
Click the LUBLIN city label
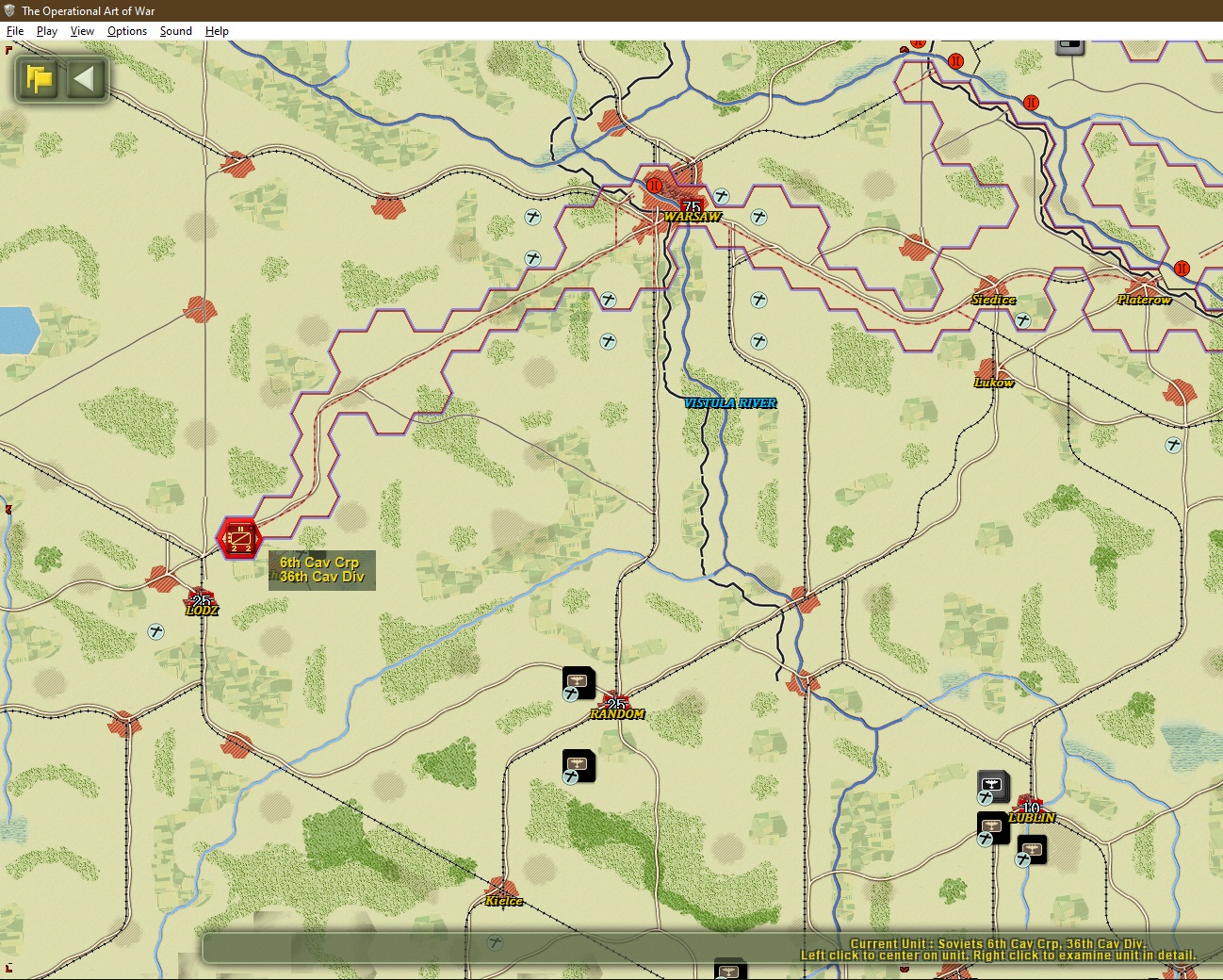click(x=1032, y=818)
